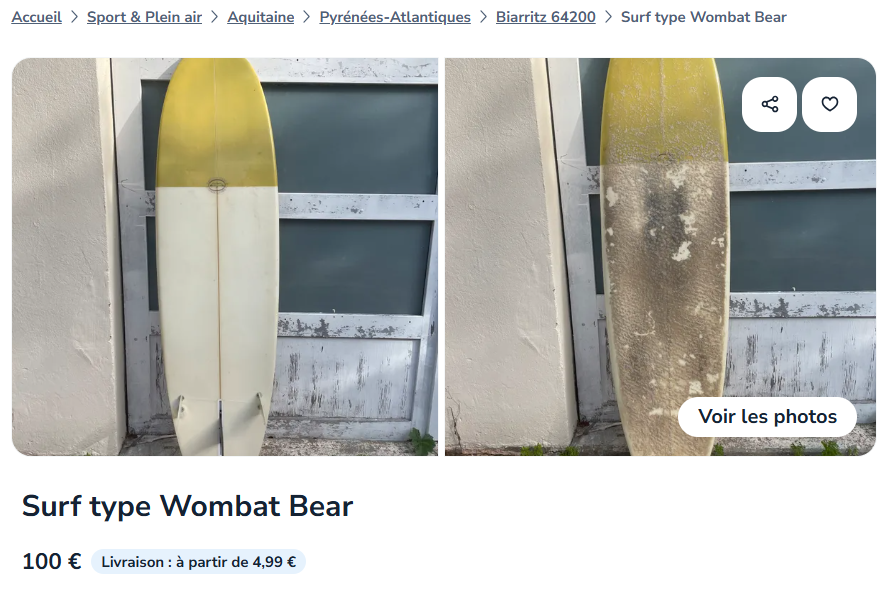Viewport: 886px width, 594px height.
Task: View the clean surfboard bottom photo
Action: click(225, 257)
